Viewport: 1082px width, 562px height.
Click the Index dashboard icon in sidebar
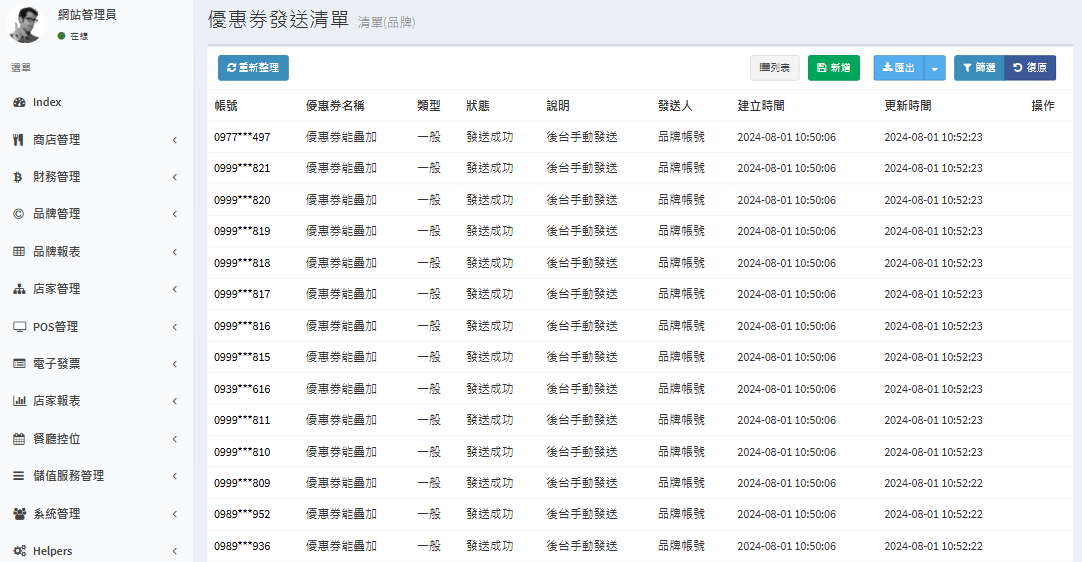19,103
